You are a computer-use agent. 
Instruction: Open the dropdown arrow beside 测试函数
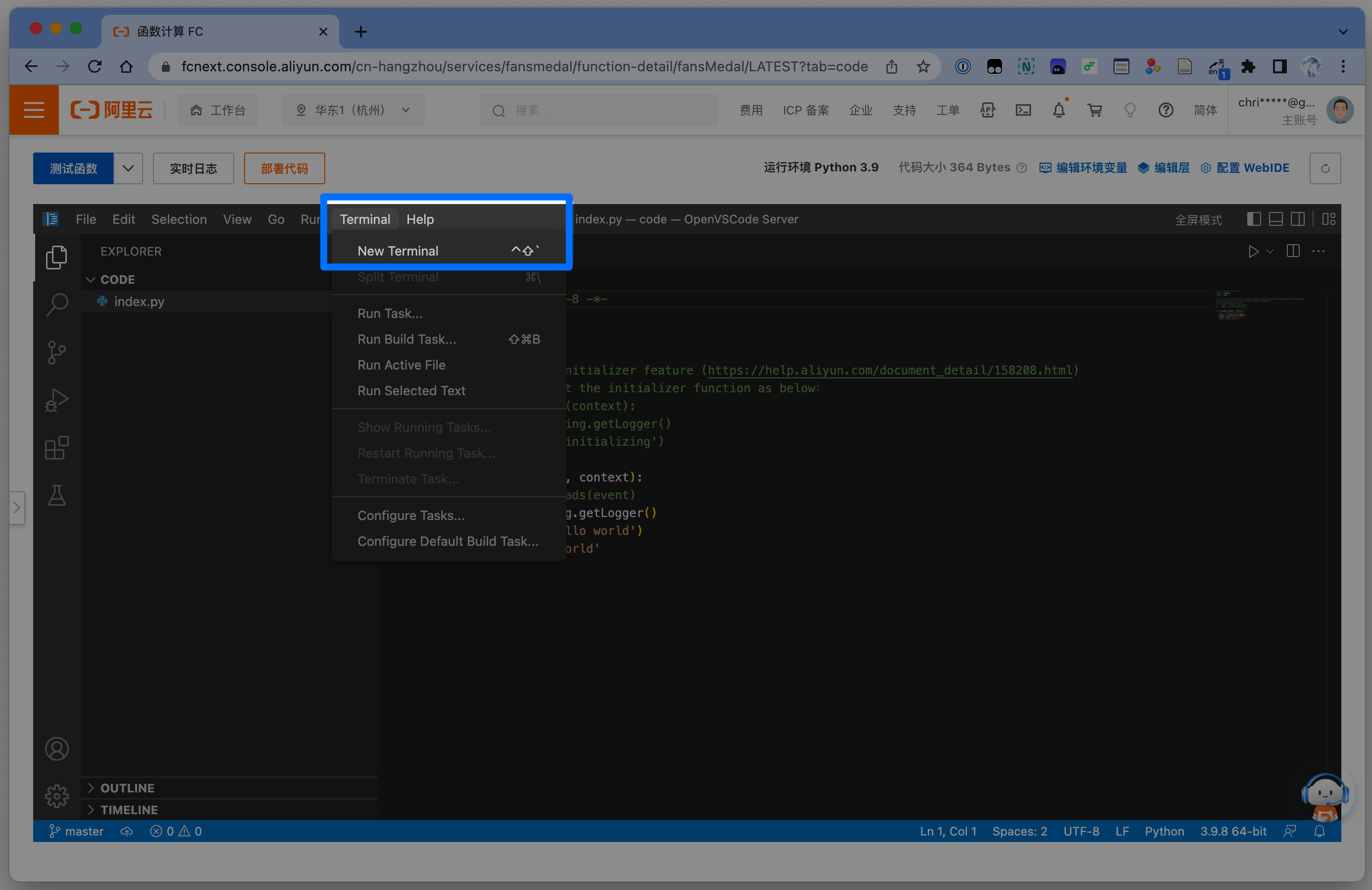tap(128, 168)
